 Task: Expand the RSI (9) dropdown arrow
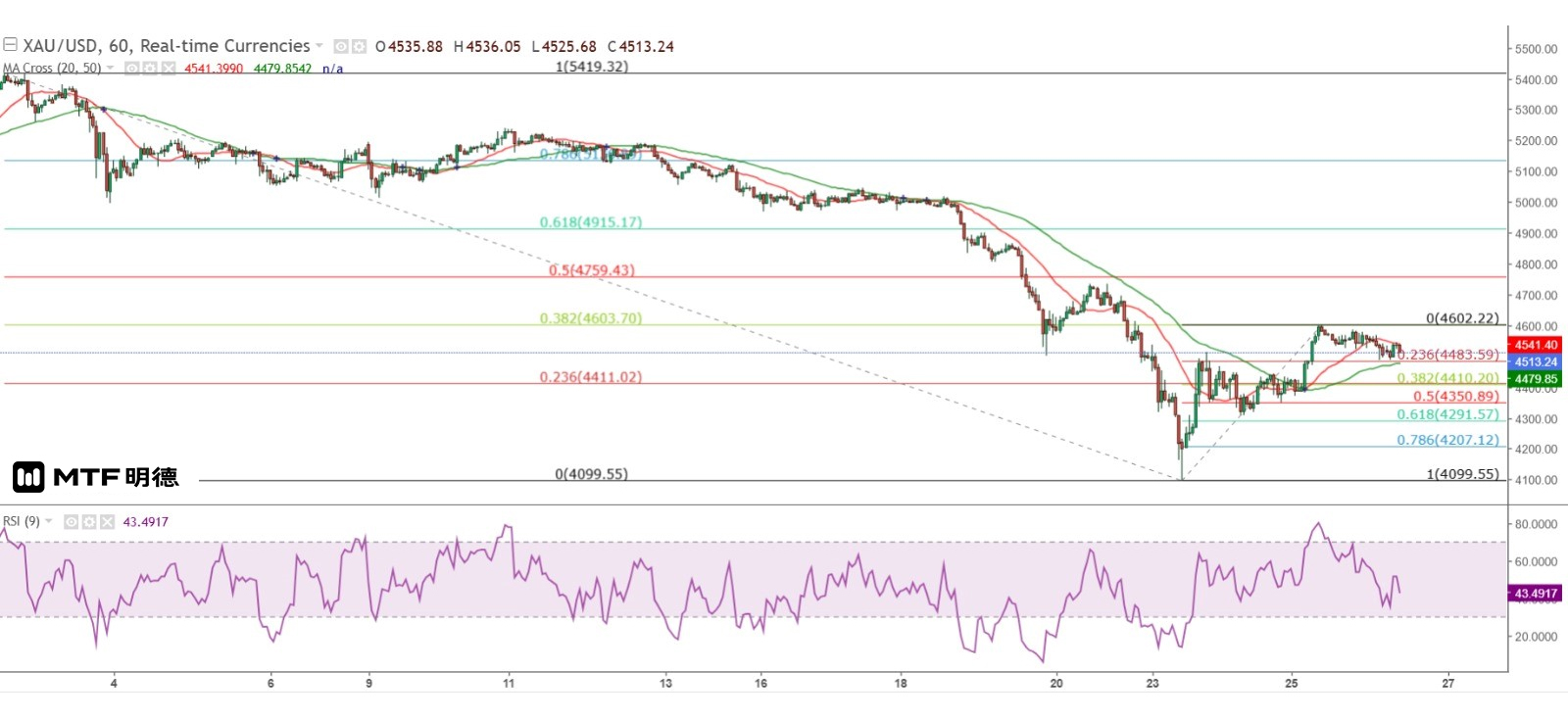49,521
